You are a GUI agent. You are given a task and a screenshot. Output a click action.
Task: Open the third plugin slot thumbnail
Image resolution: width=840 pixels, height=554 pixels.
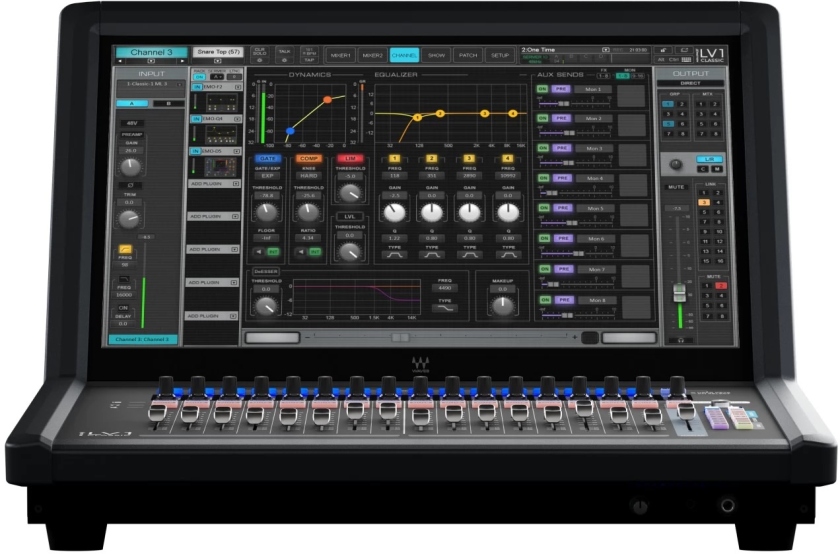[x=220, y=167]
